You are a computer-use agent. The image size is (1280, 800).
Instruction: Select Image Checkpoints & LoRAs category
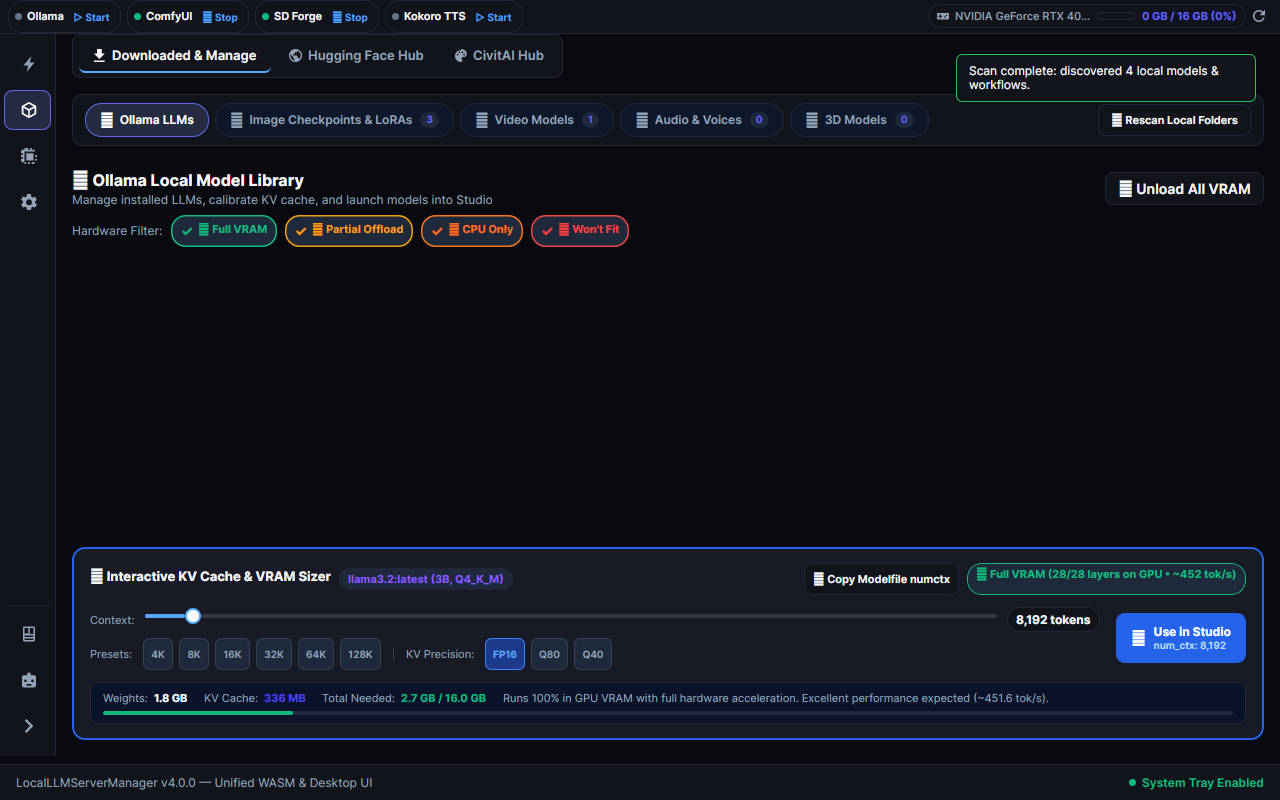(334, 120)
